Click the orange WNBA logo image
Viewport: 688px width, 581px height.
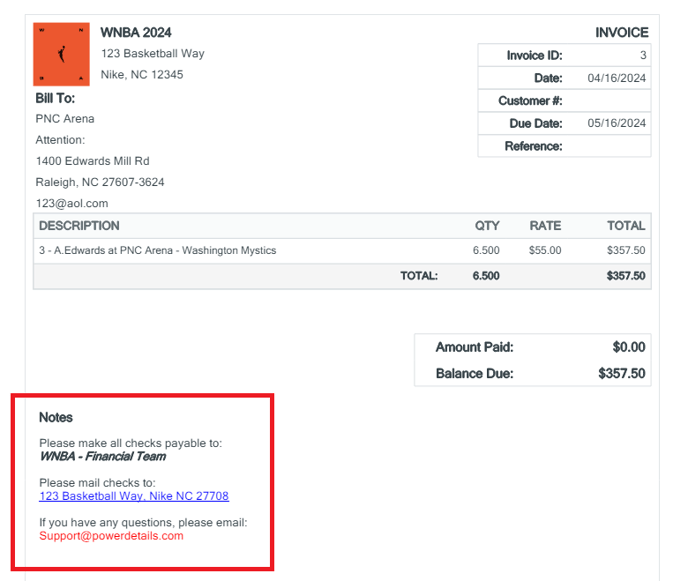[61, 54]
